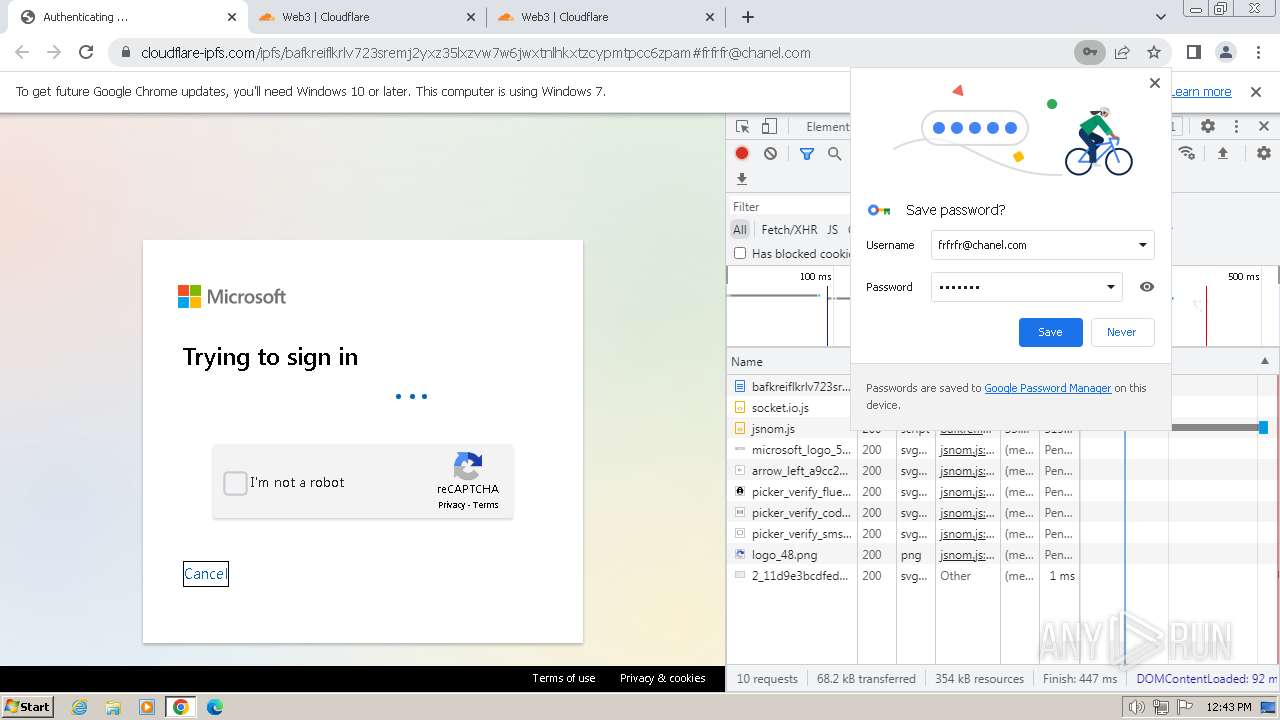Open reCAPTCHA Terms link
Image resolution: width=1280 pixels, height=720 pixels.
(x=486, y=505)
